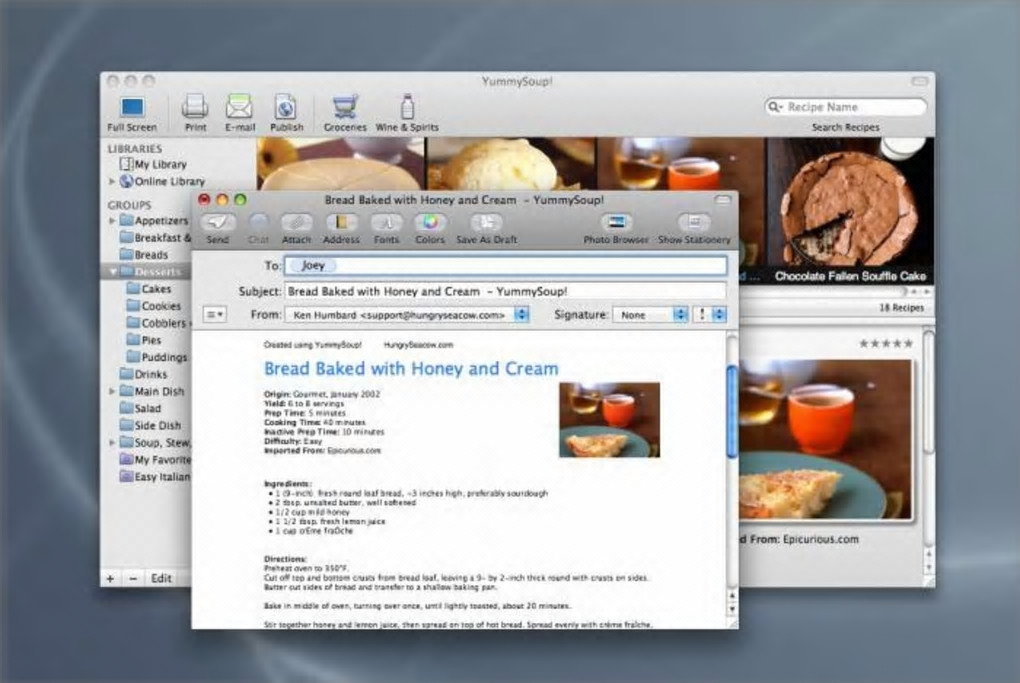The width and height of the screenshot is (1020, 683).
Task: Click the minus button below the groups list
Action: (133, 578)
